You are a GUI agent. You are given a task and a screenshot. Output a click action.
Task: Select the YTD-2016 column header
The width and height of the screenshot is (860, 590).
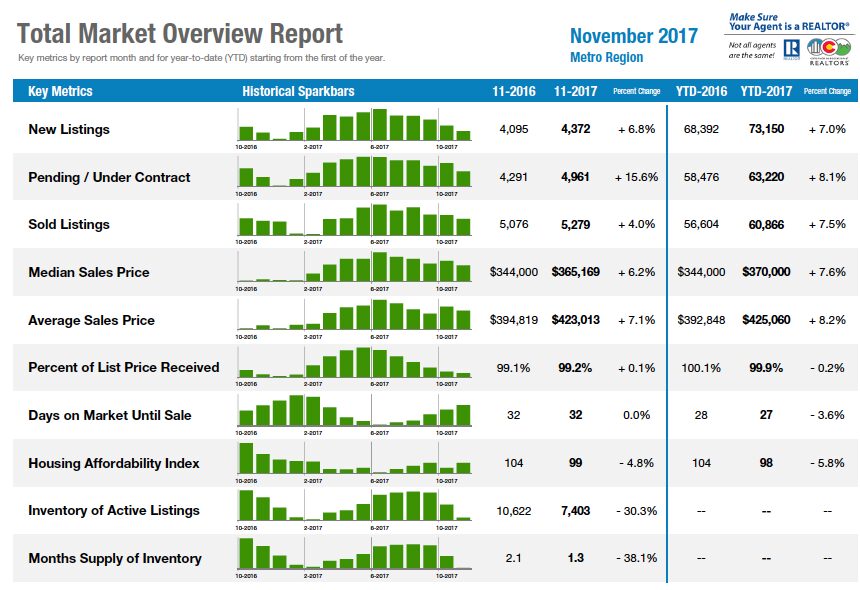pyautogui.click(x=701, y=91)
